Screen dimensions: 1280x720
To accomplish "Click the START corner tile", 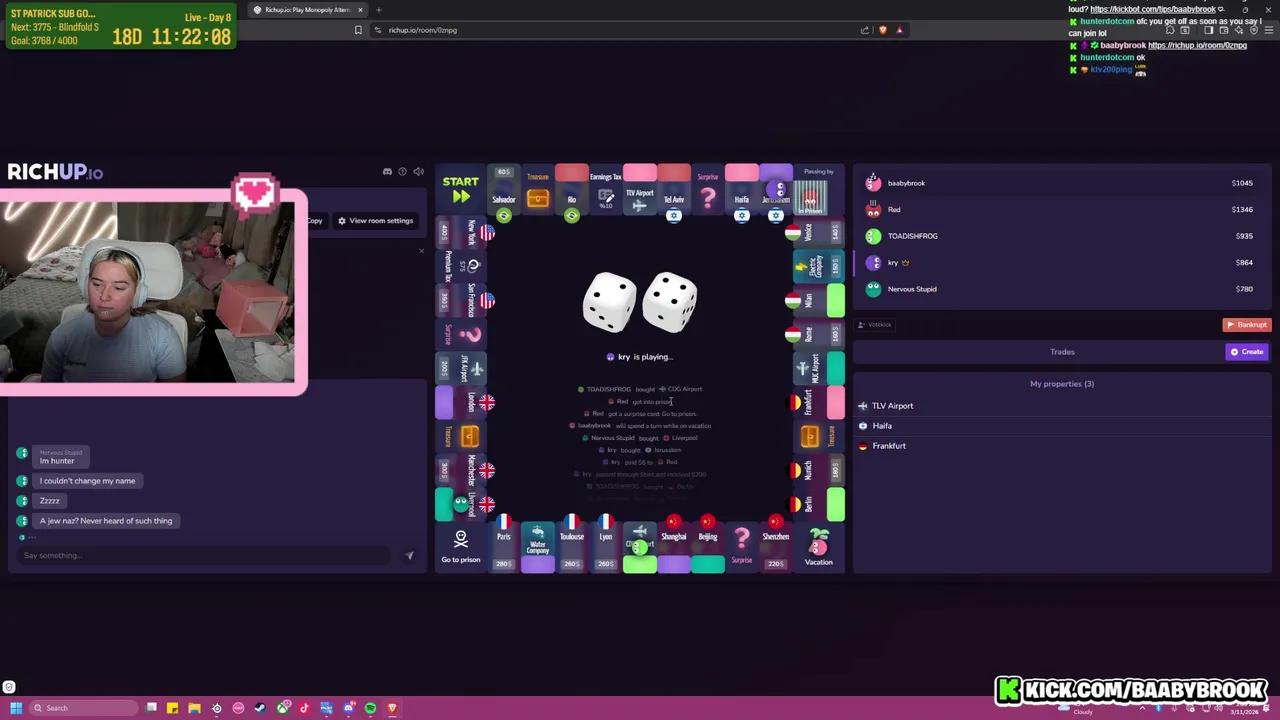I will (461, 190).
